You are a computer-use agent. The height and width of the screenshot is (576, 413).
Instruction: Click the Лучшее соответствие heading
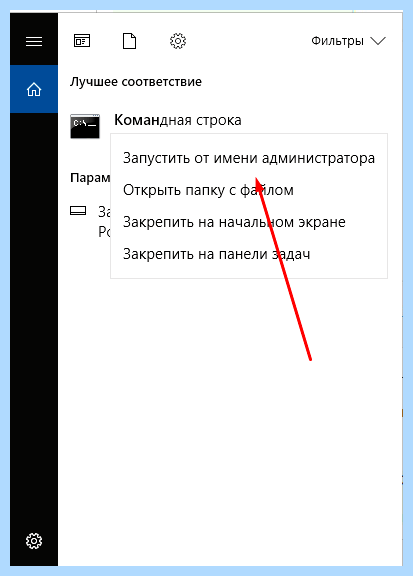(136, 82)
